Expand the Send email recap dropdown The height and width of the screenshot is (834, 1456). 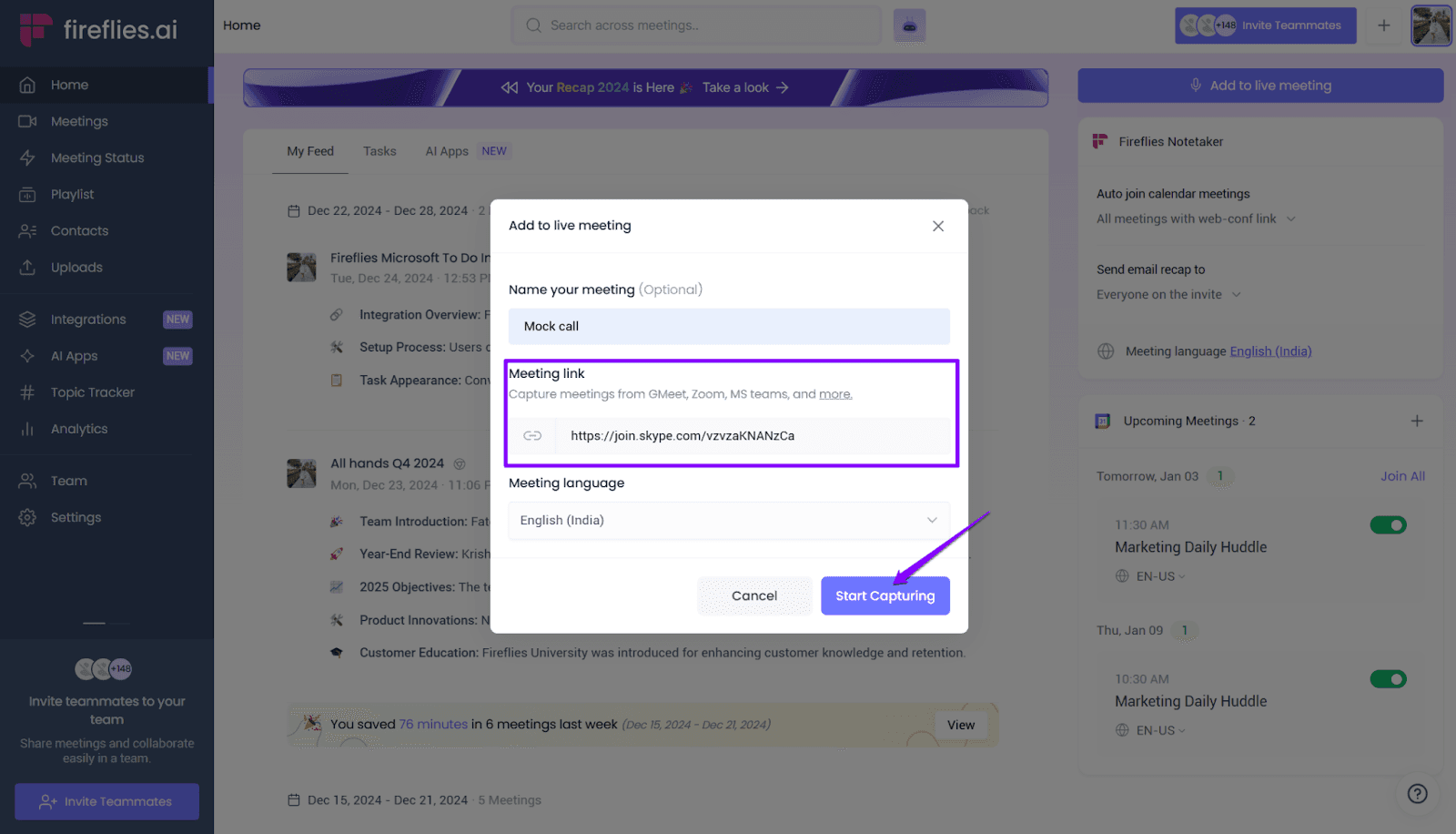click(x=1168, y=294)
